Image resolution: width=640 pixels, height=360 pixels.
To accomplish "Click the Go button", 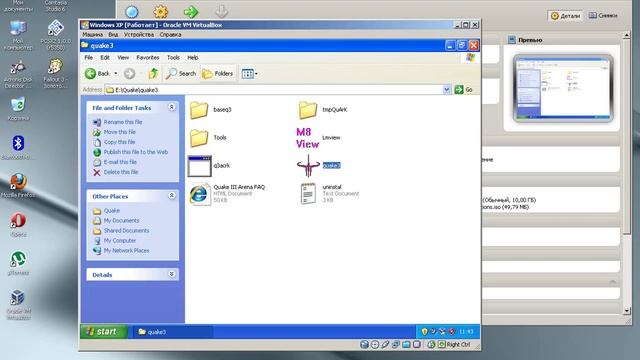I will point(464,89).
